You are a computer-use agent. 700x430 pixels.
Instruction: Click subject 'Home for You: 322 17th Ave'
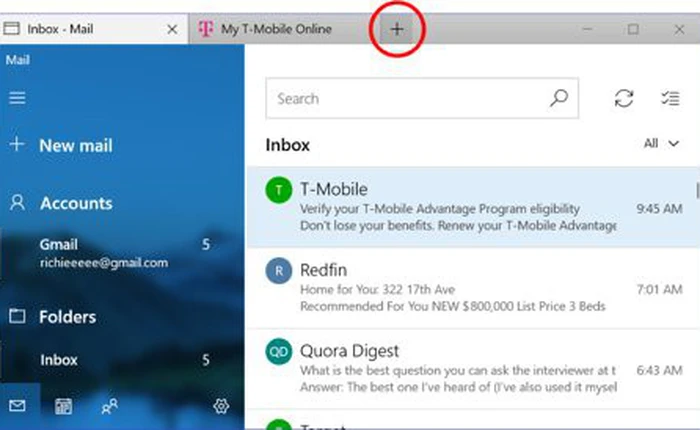(377, 289)
